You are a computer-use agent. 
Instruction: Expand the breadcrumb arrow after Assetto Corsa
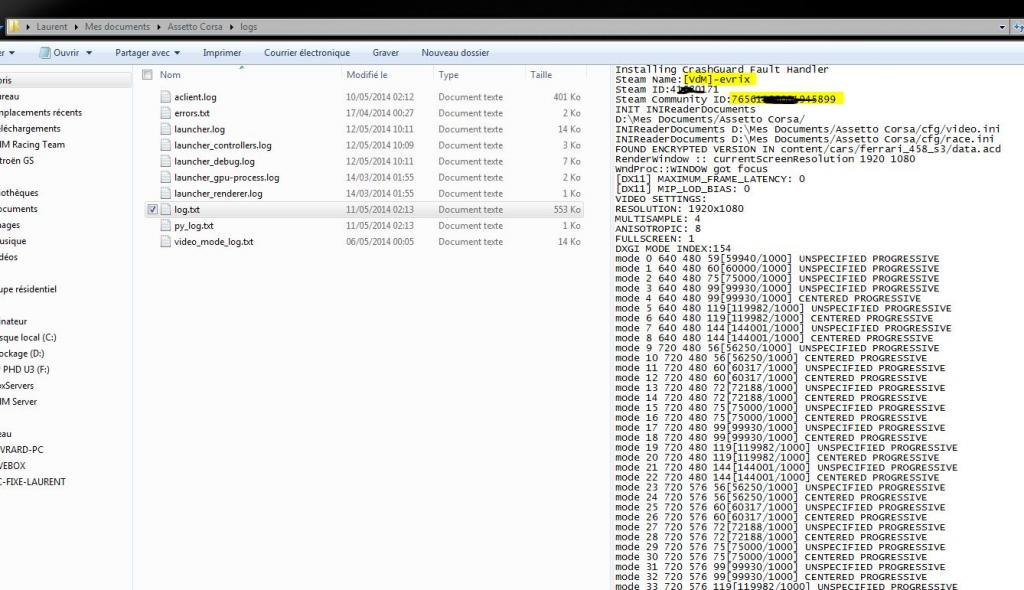click(231, 27)
